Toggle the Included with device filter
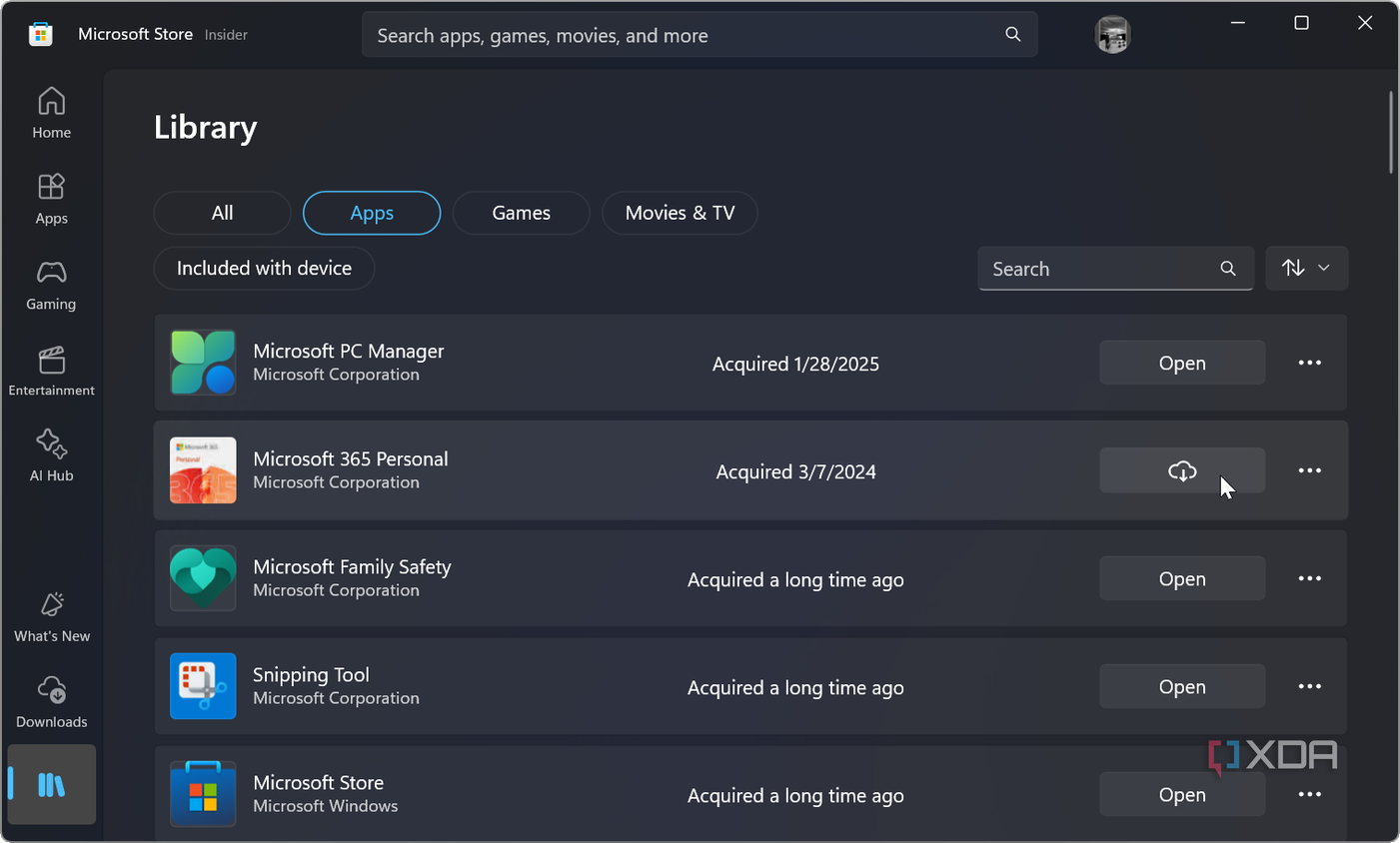 coord(264,269)
